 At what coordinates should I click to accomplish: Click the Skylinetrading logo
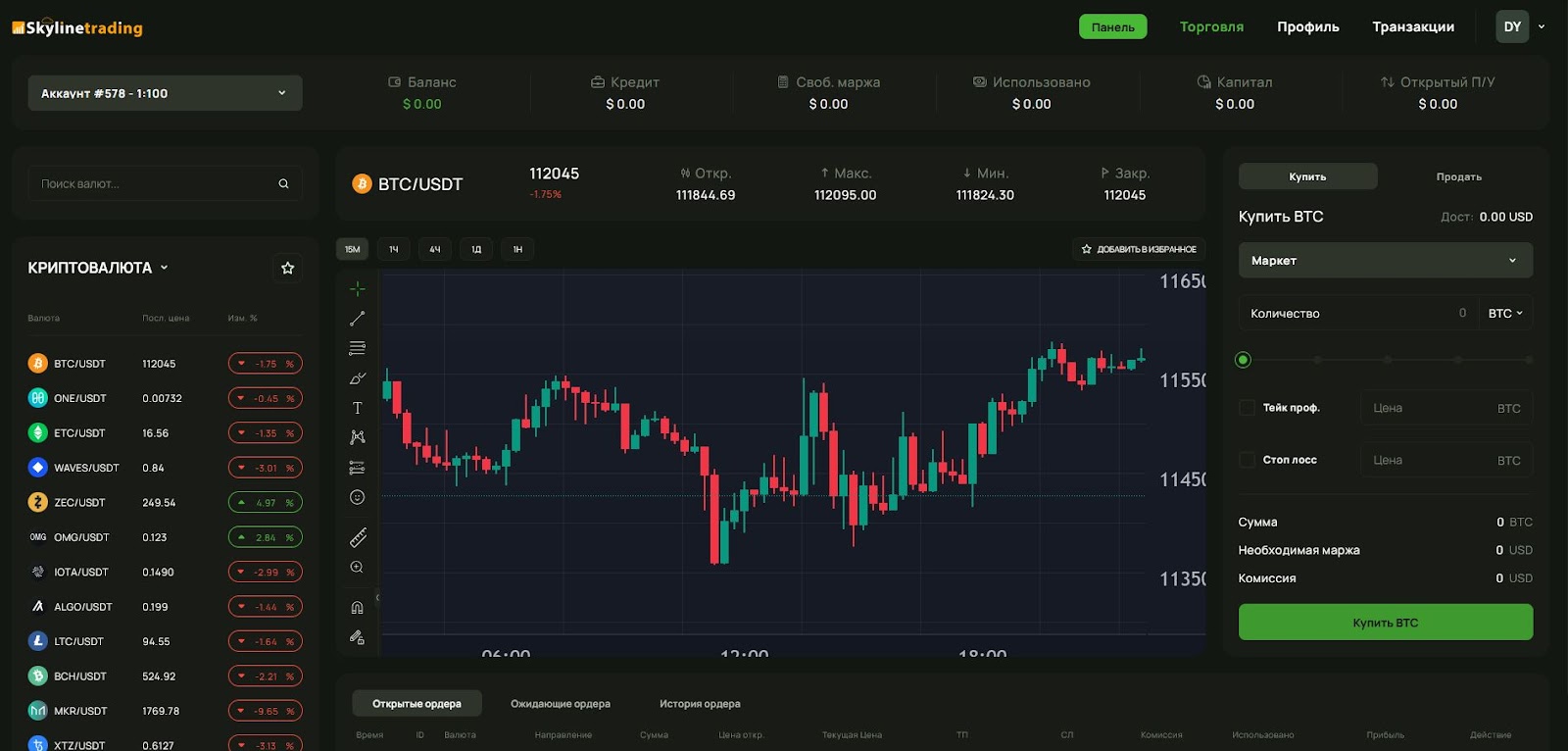77,27
